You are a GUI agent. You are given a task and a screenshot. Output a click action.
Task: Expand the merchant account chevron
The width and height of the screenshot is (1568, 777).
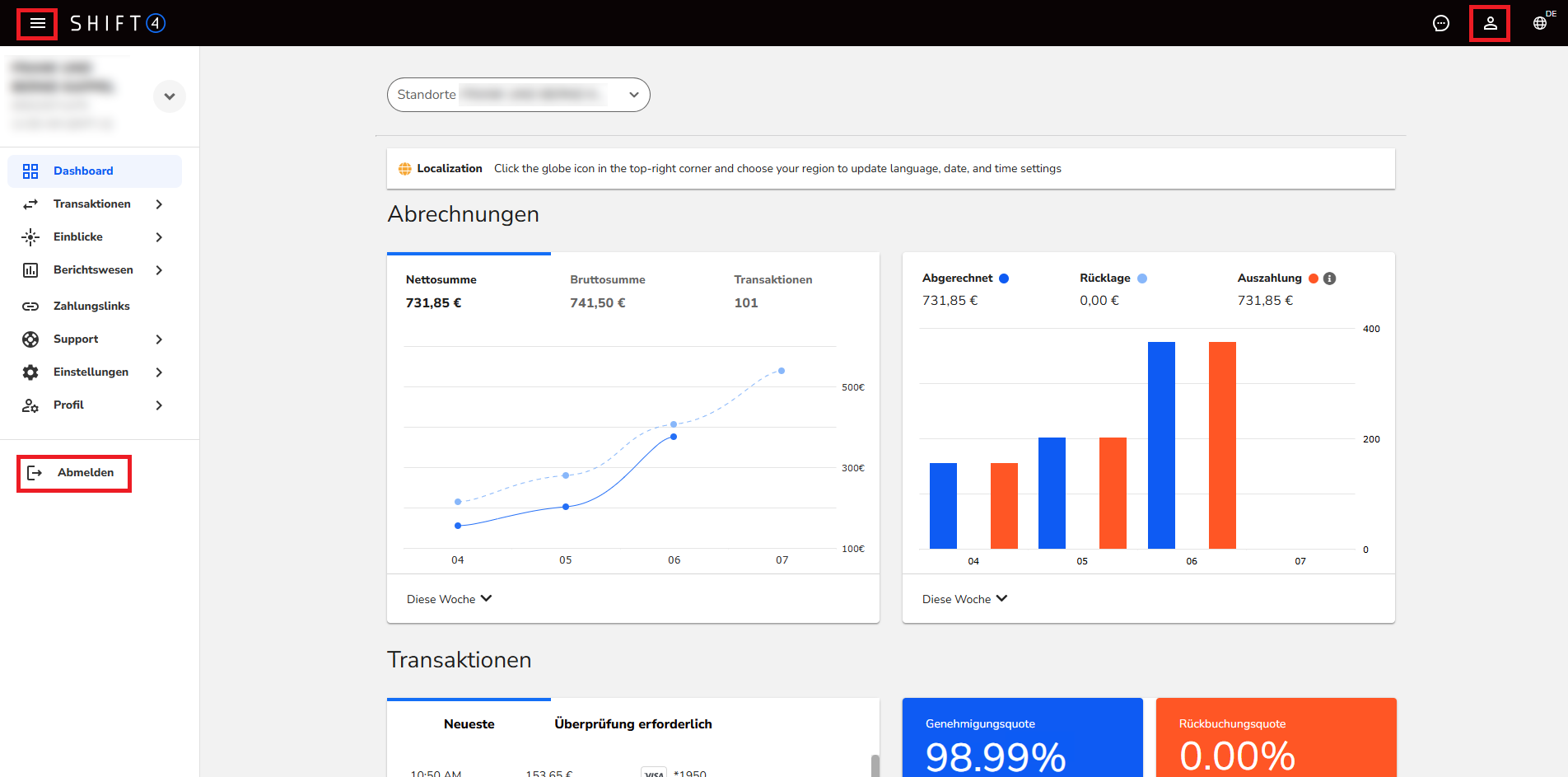point(170,96)
